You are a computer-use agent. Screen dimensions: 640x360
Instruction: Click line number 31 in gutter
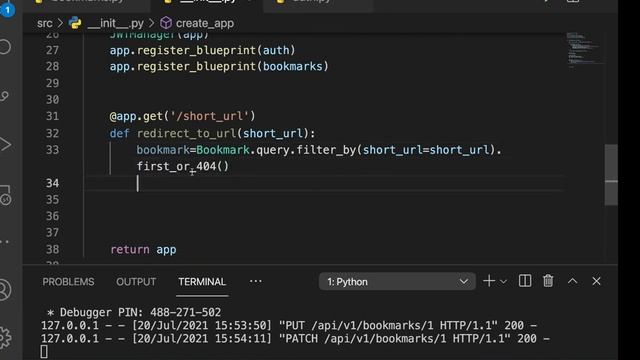pyautogui.click(x=52, y=116)
